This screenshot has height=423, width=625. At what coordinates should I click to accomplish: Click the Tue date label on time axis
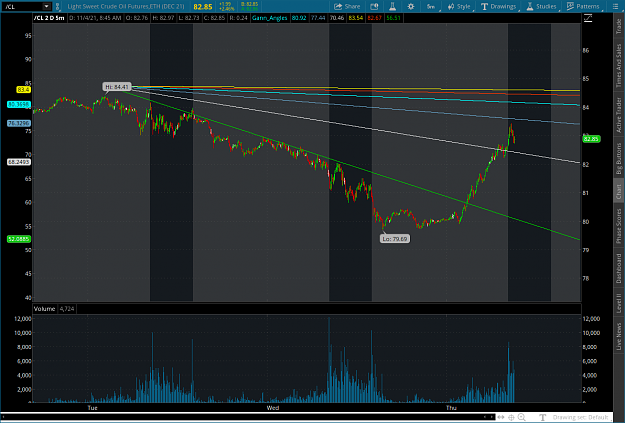tap(92, 408)
